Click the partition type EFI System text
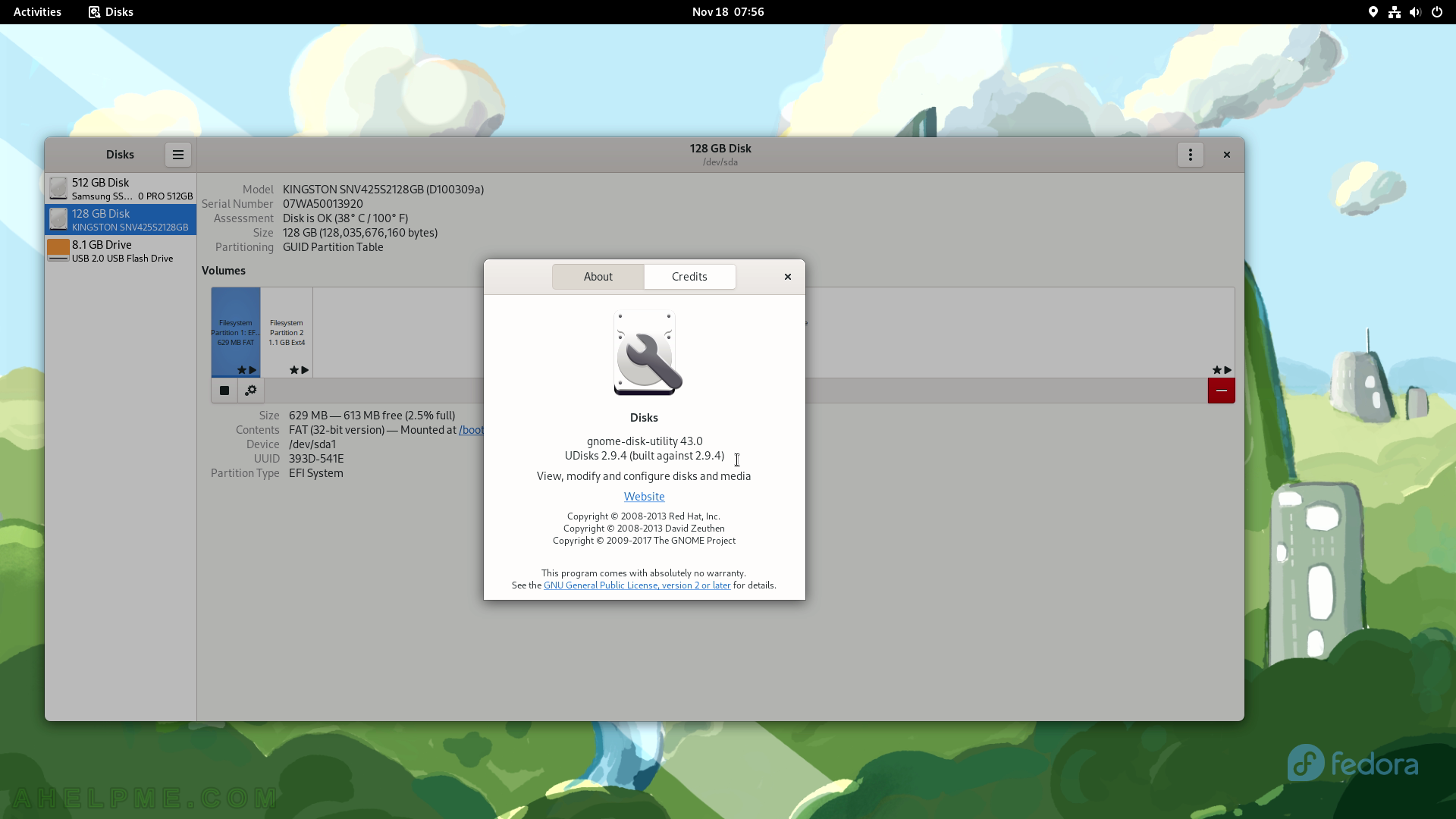This screenshot has height=819, width=1456. tap(316, 473)
